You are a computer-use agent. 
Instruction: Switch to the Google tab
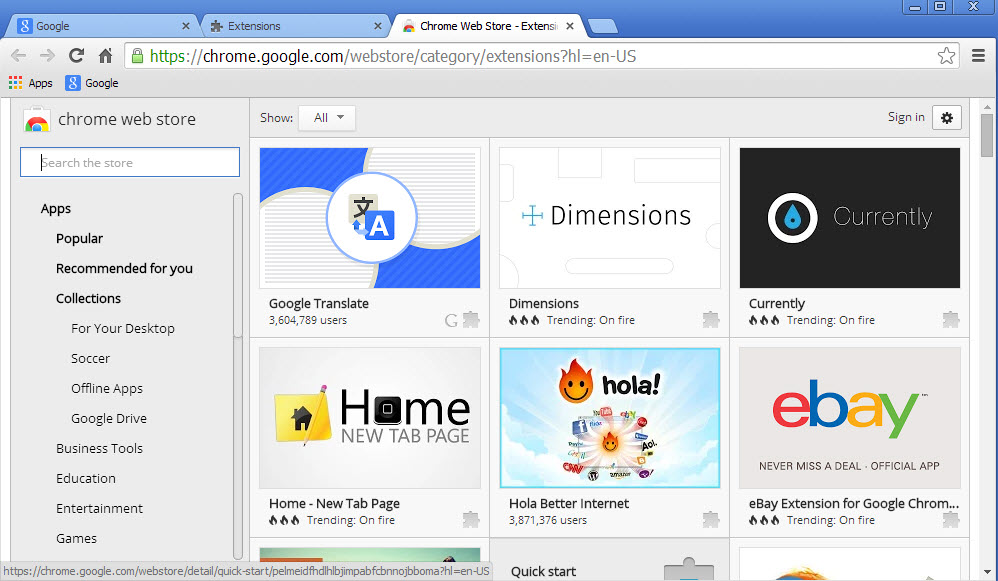point(104,26)
